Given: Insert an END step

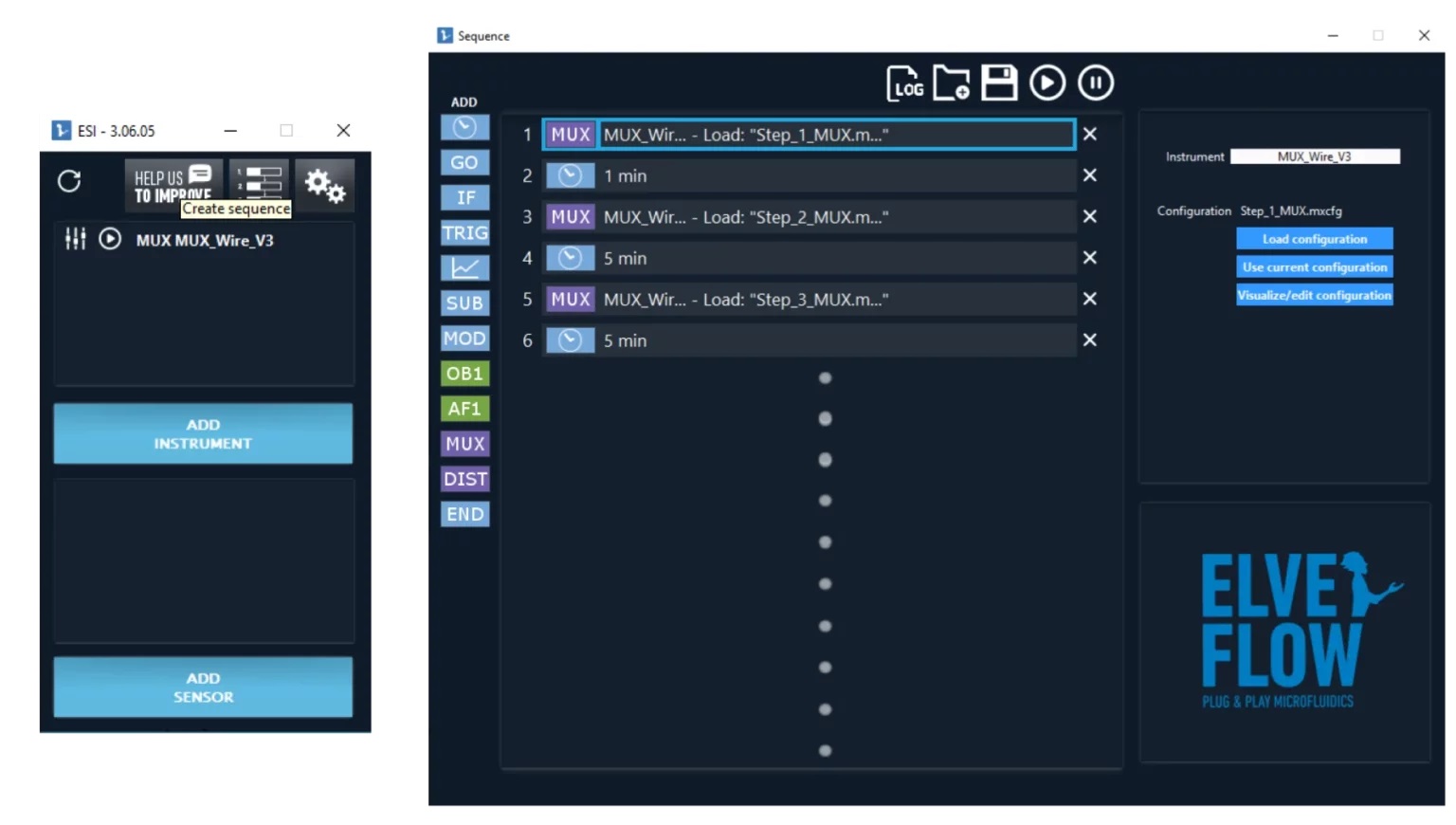Looking at the screenshot, I should (x=464, y=514).
